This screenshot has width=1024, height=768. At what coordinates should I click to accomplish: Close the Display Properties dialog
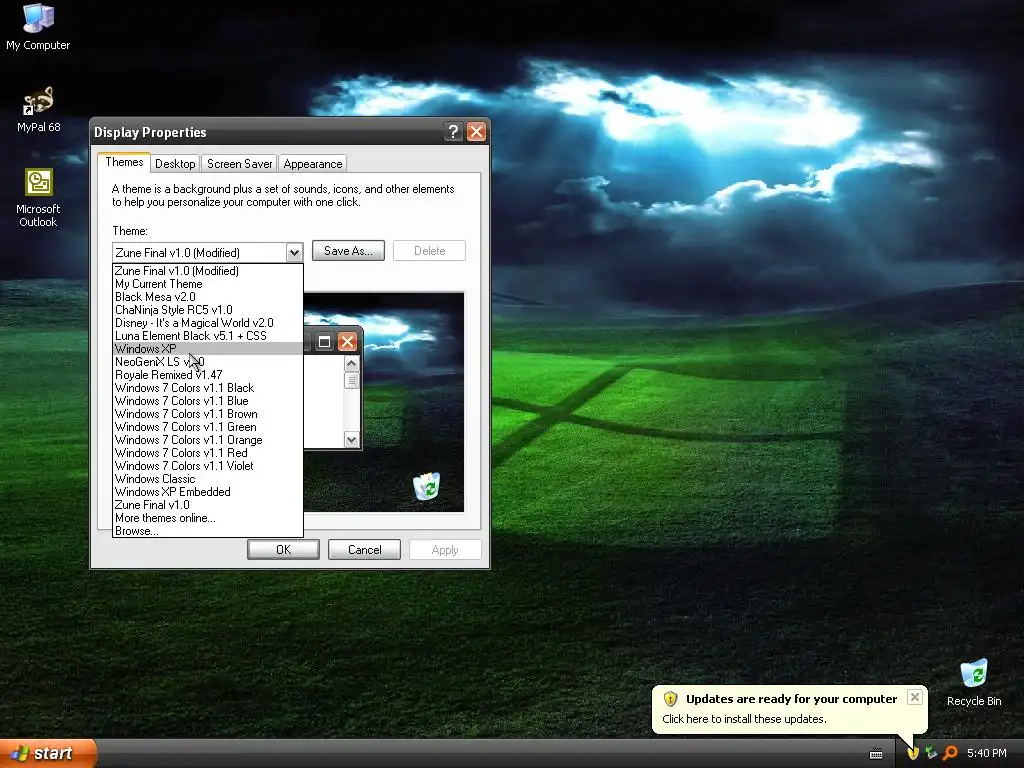477,132
